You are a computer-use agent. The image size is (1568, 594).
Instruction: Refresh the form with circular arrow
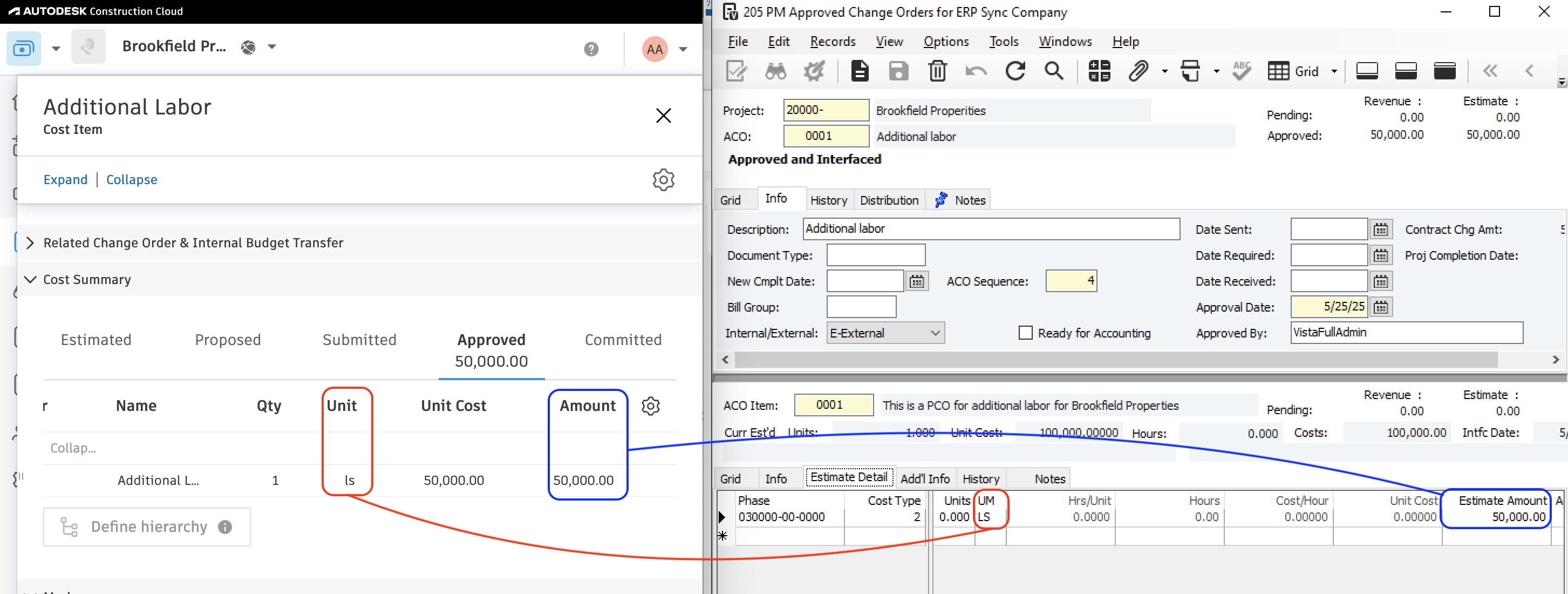coord(1015,71)
